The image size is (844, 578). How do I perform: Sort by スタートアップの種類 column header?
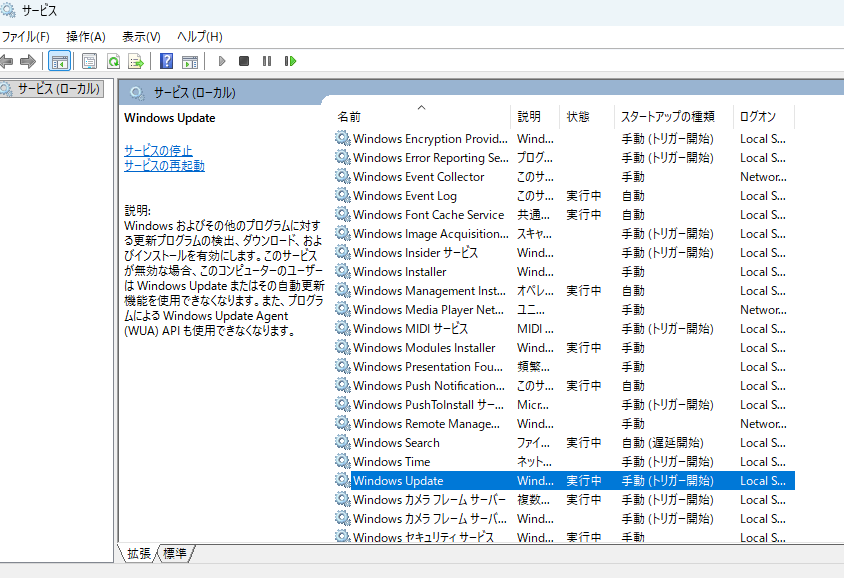(673, 116)
